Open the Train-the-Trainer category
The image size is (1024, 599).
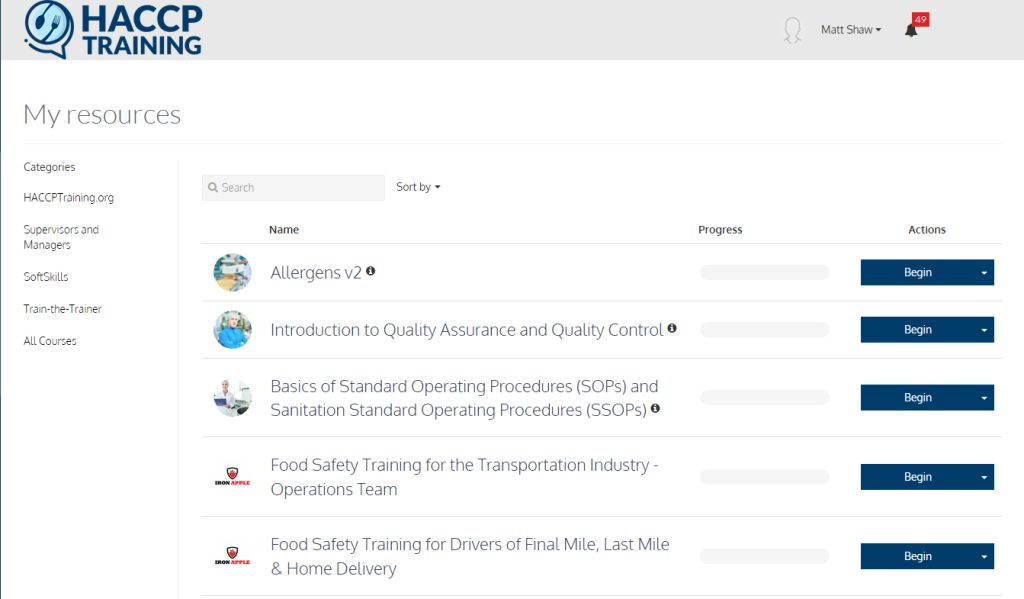point(62,309)
